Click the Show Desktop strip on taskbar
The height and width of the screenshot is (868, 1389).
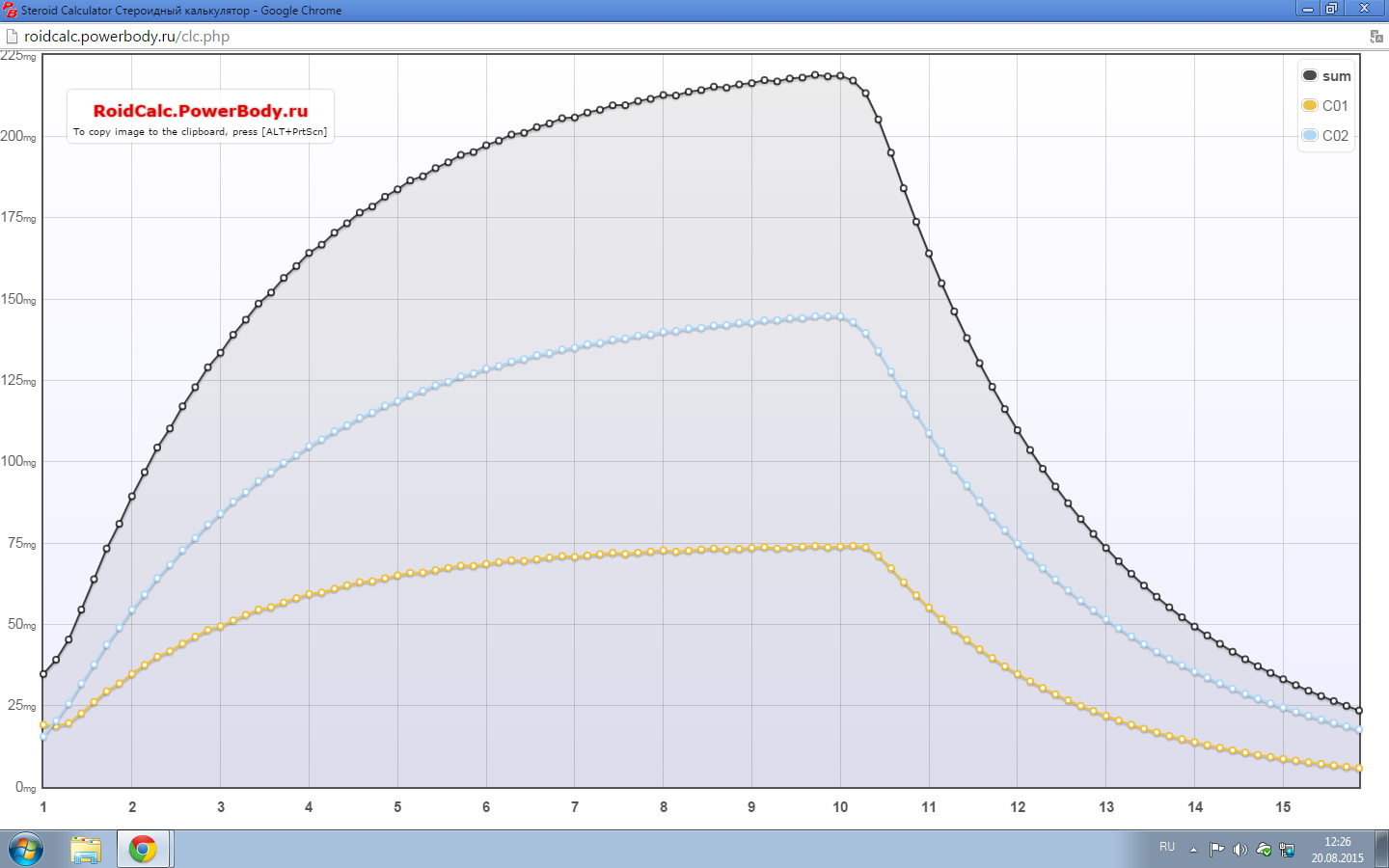[x=1383, y=850]
